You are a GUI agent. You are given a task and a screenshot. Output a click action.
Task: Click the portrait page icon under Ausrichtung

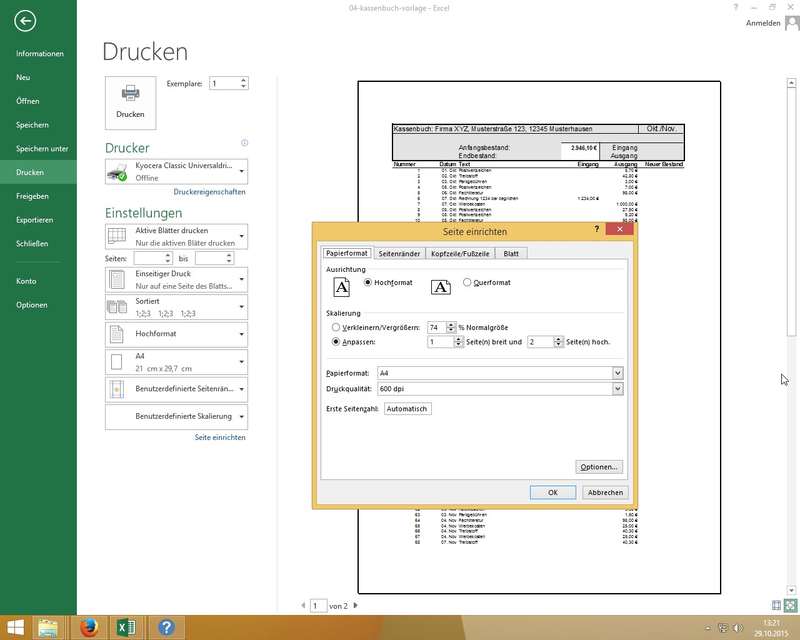coord(342,287)
